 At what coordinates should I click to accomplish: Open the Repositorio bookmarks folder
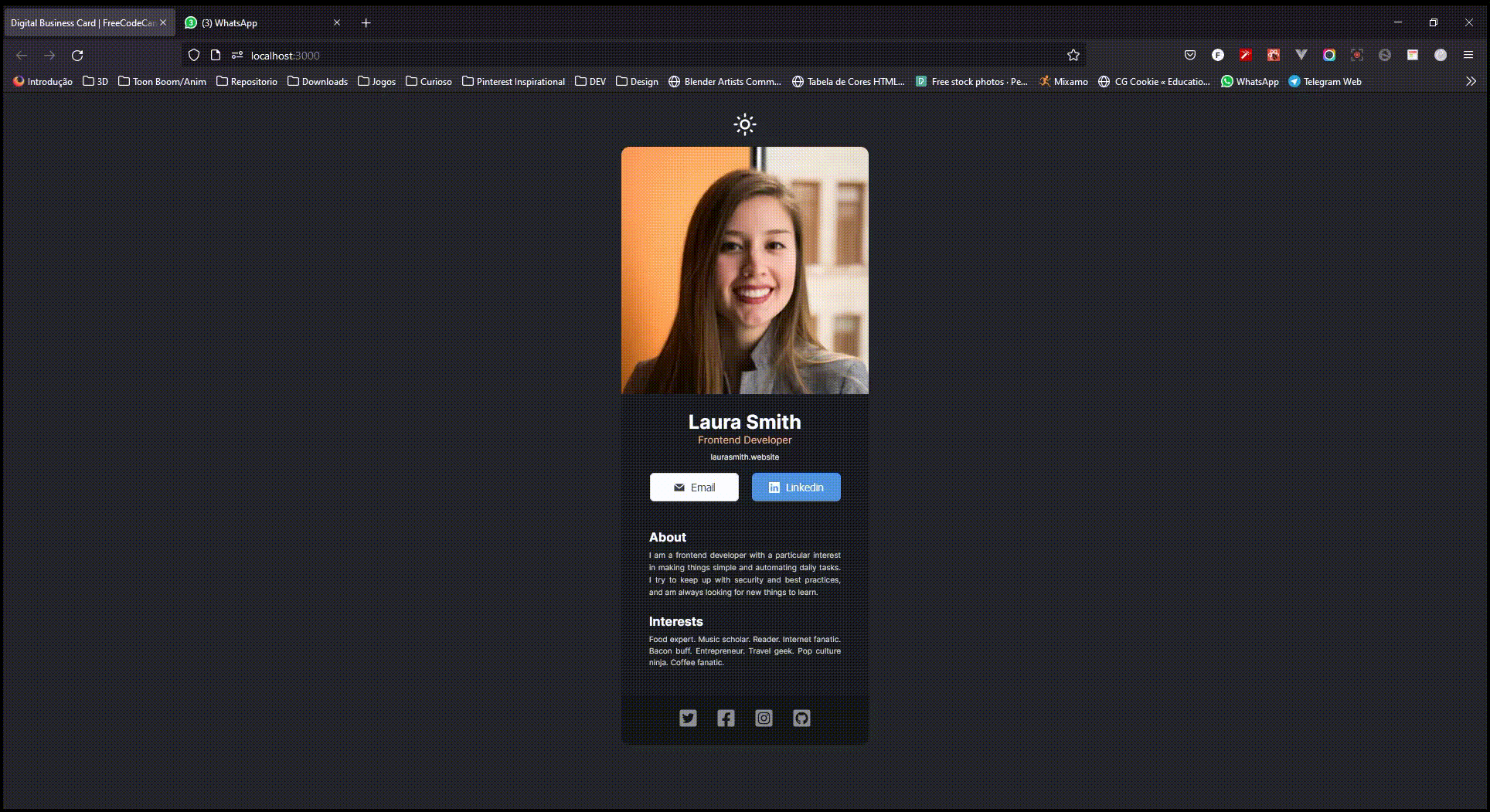(247, 81)
